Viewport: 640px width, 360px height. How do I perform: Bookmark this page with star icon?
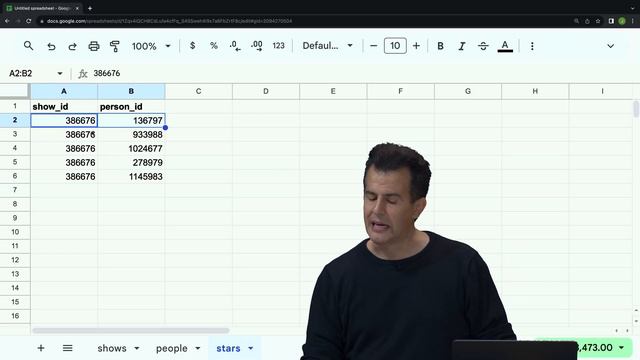pyautogui.click(x=598, y=21)
